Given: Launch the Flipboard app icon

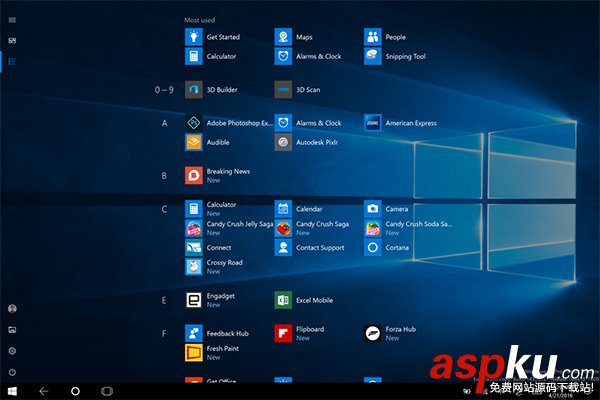Looking at the screenshot, I should [283, 333].
